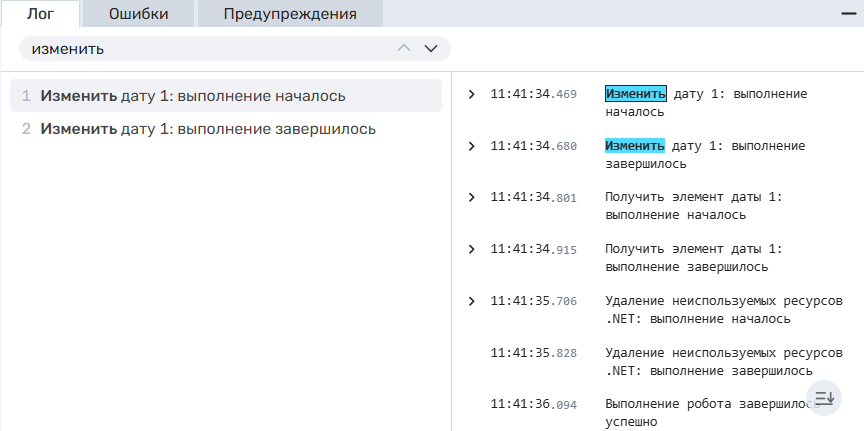Expand the 11:41:34.680 log entry
This screenshot has height=431, width=864.
point(472,146)
